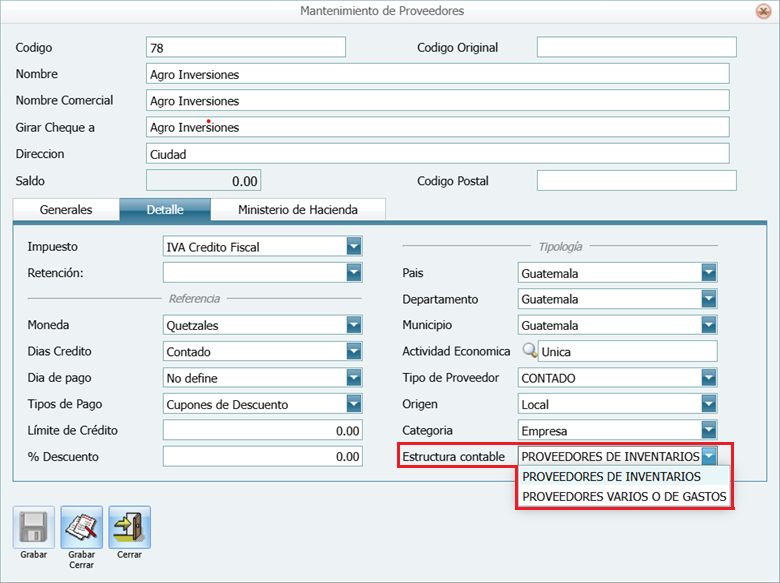Open the Origen dropdown showing Local
Image resolution: width=780 pixels, height=583 pixels.
click(x=709, y=404)
